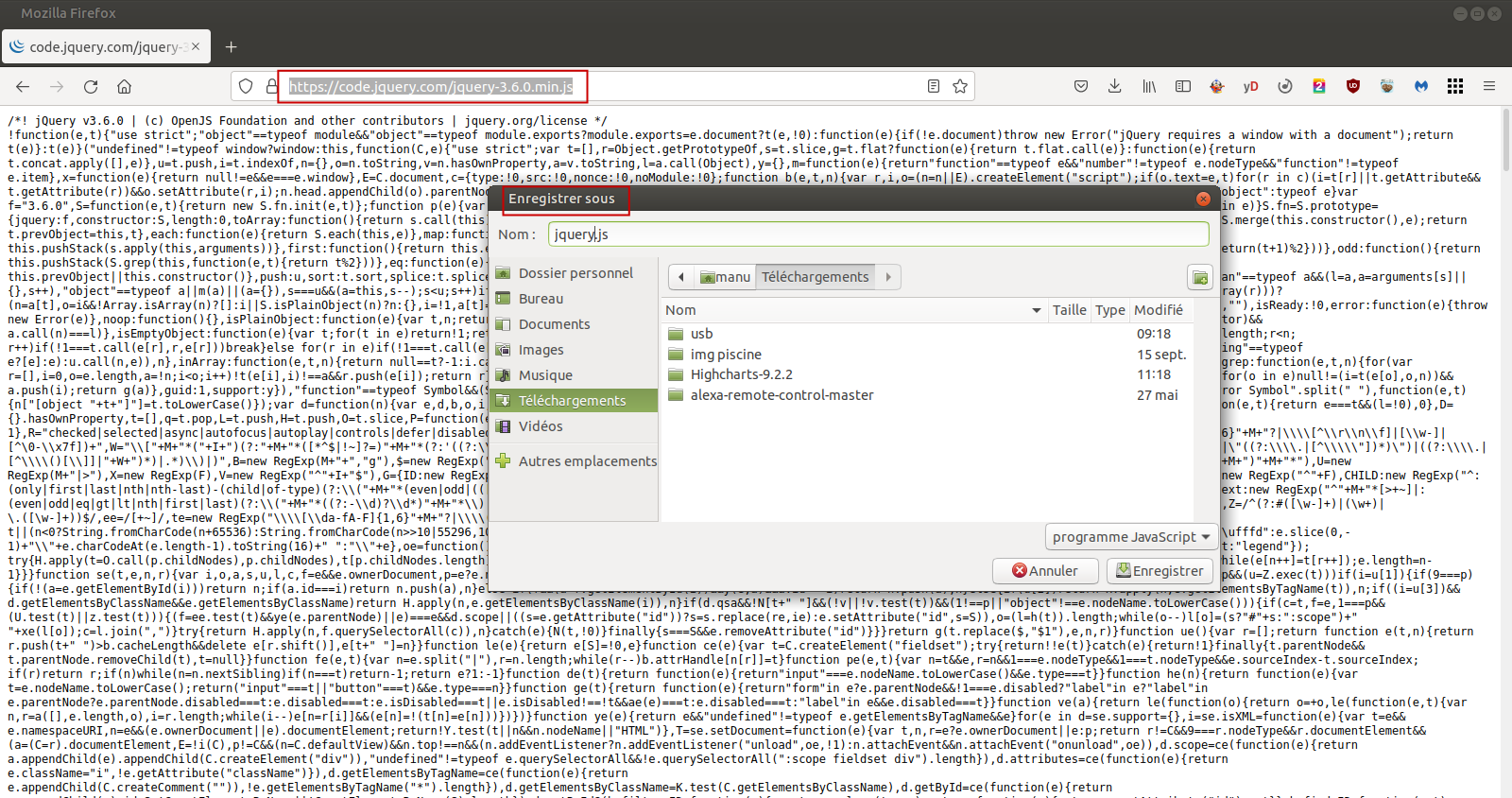
Task: Select the alexa-remote-control-master folder
Action: pos(927,395)
